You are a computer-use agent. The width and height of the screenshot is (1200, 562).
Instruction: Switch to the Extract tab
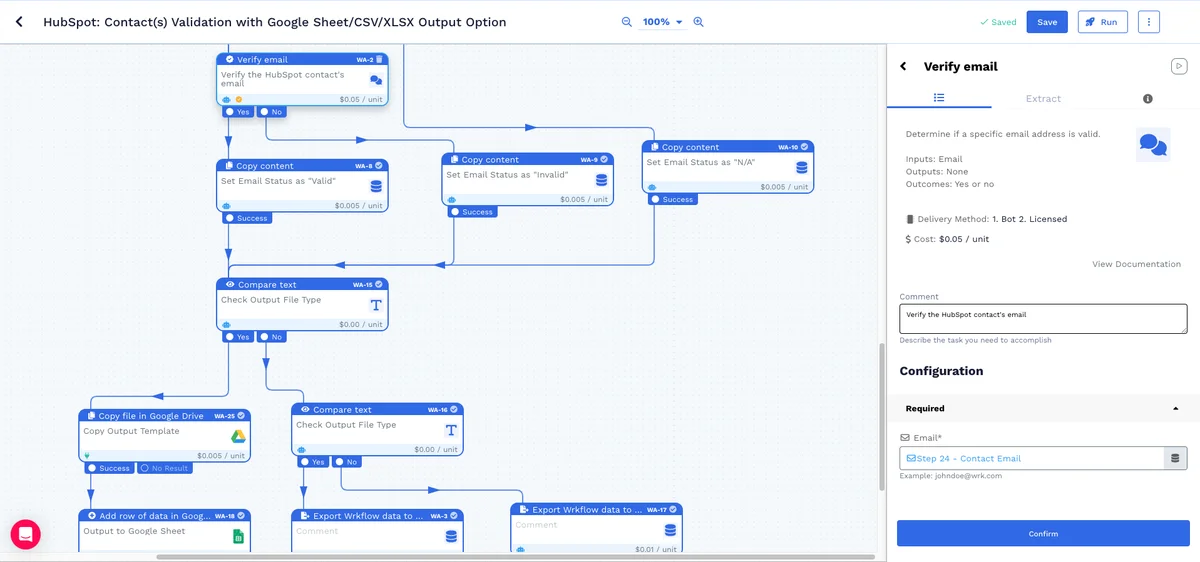(1043, 98)
